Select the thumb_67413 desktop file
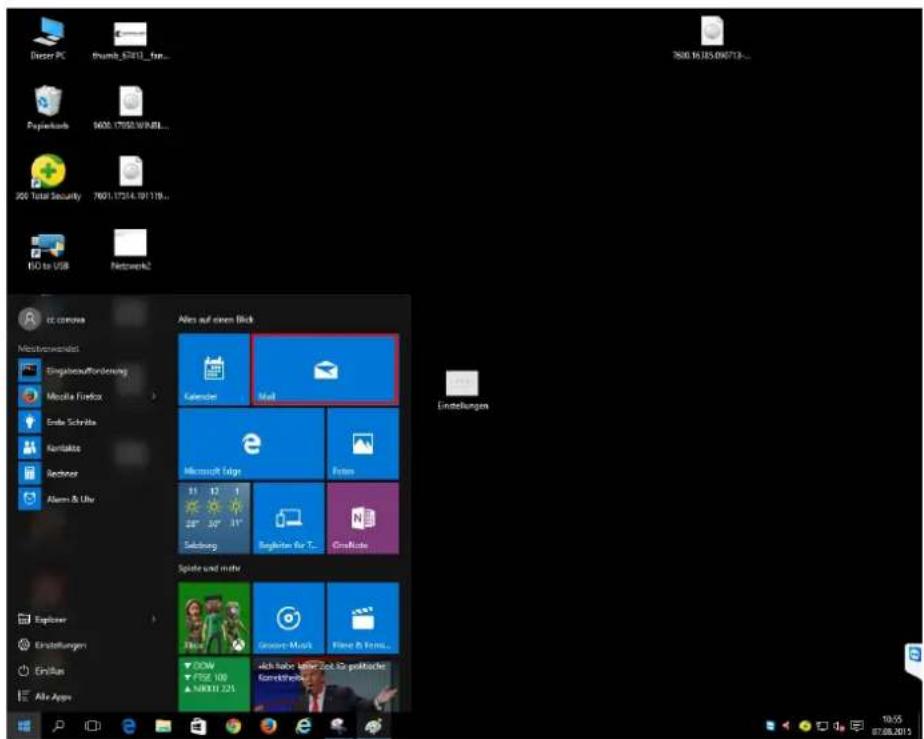The height and width of the screenshot is (739, 924). pos(131,41)
